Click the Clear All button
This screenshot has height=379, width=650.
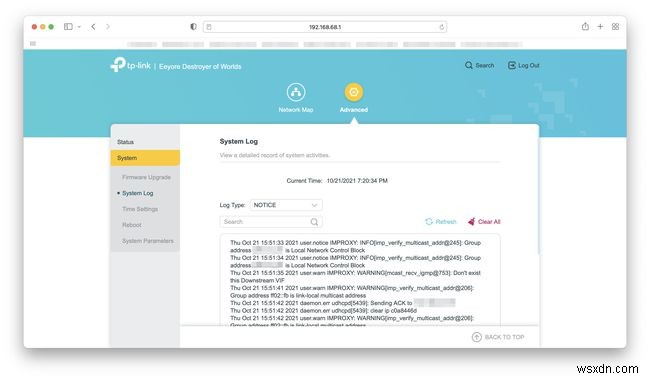point(484,222)
